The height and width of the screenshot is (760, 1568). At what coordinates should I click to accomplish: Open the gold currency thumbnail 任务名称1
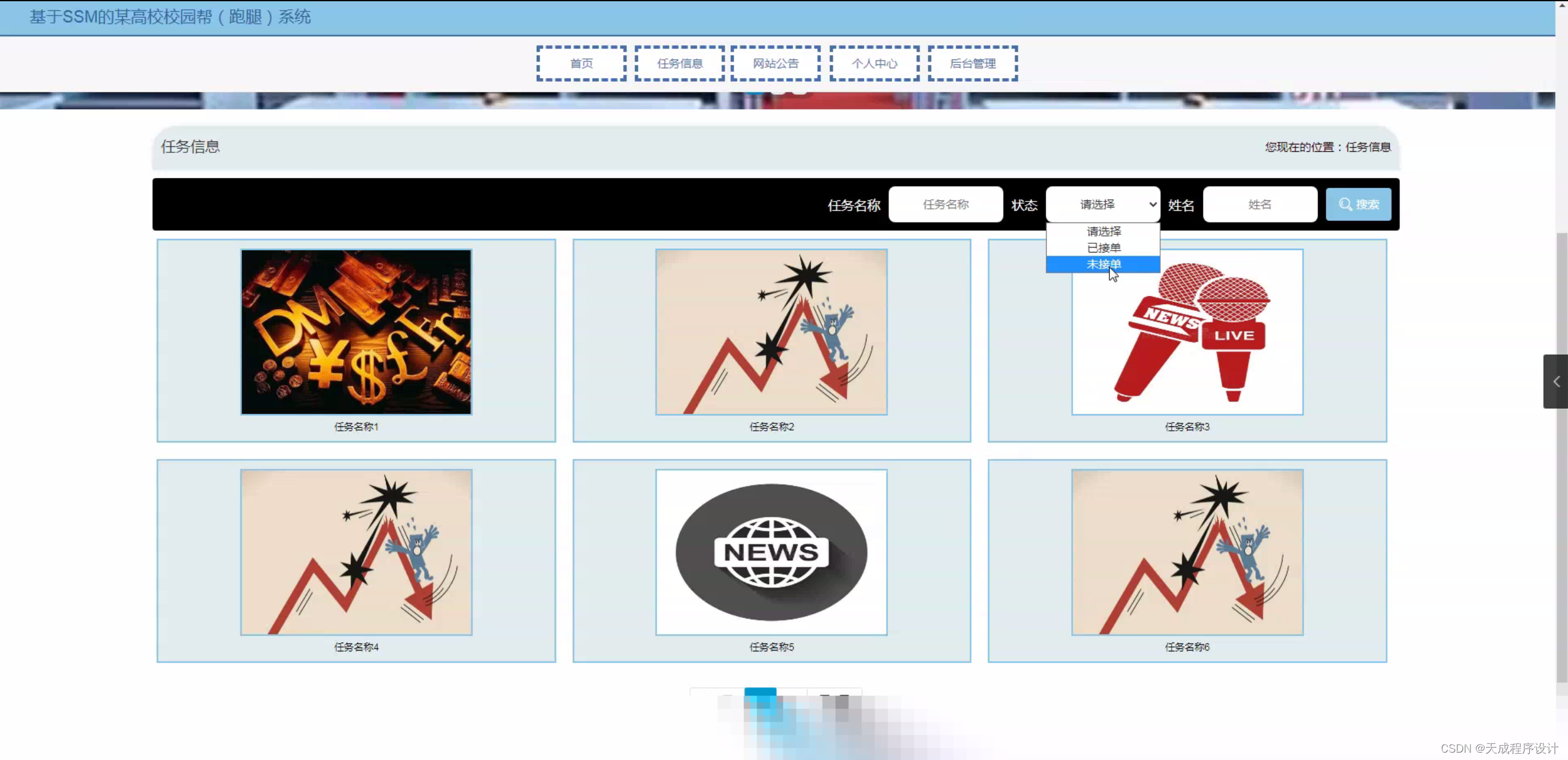click(x=356, y=332)
